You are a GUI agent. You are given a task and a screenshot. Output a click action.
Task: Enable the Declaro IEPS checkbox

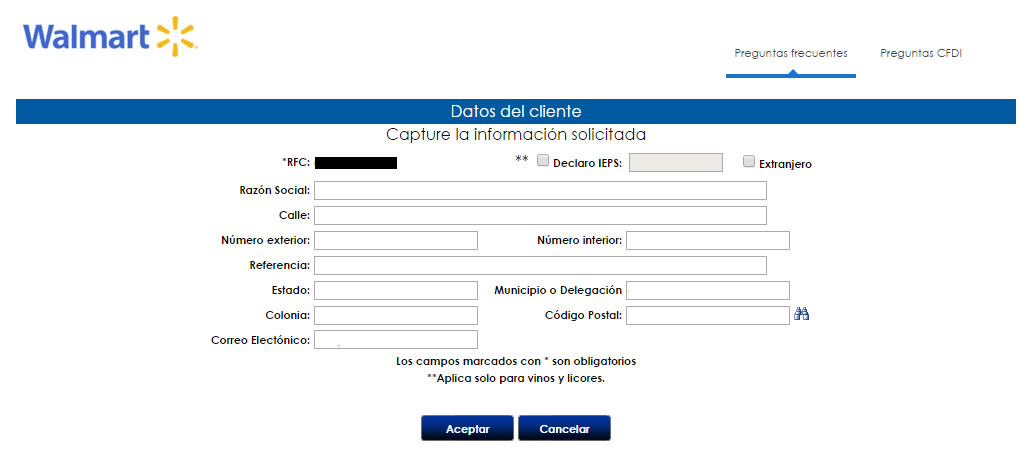pyautogui.click(x=543, y=161)
